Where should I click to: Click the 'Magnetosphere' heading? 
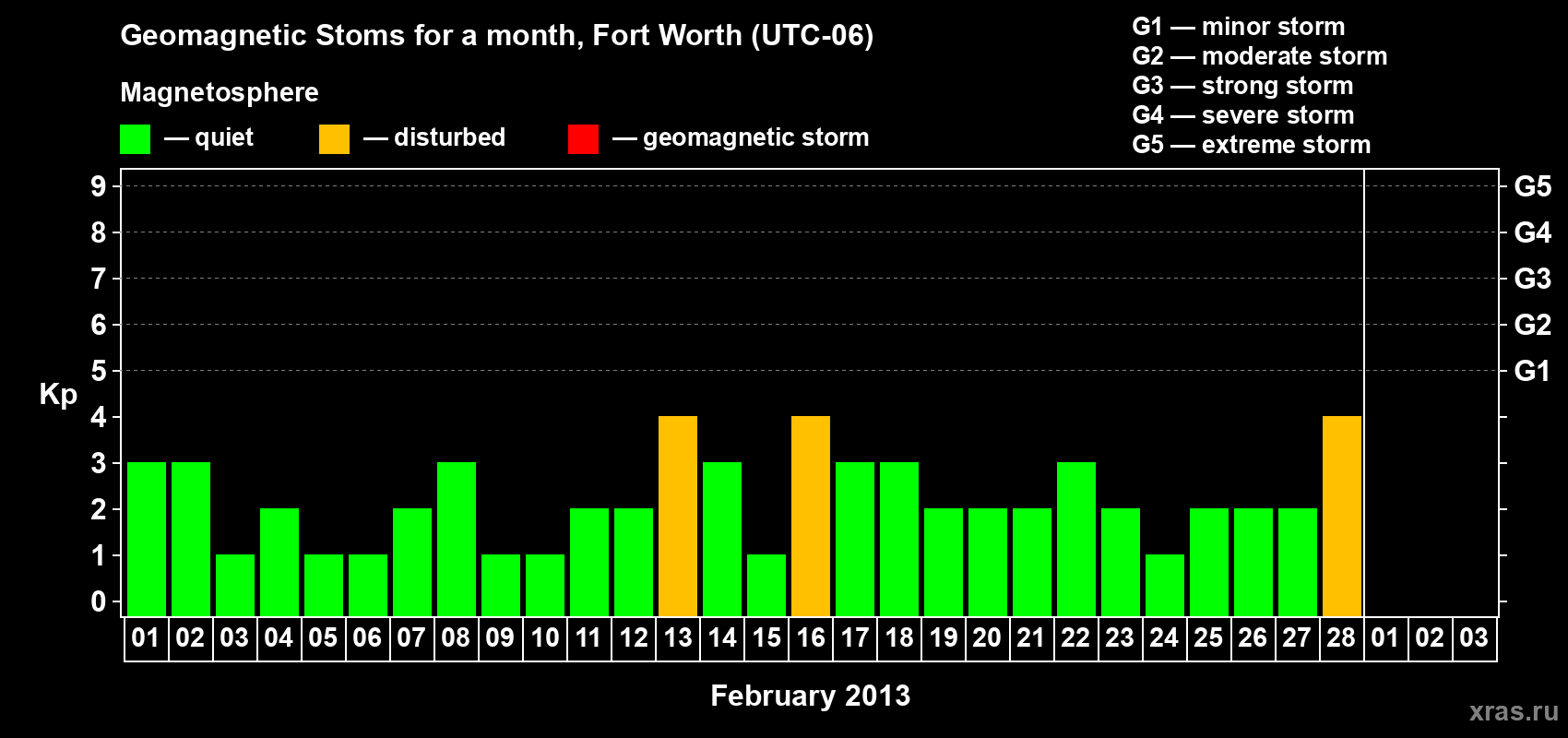click(x=220, y=92)
